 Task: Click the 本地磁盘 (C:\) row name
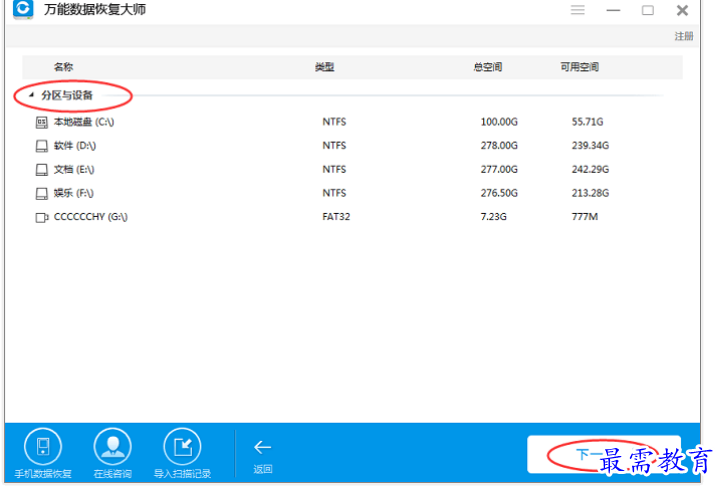click(x=84, y=122)
